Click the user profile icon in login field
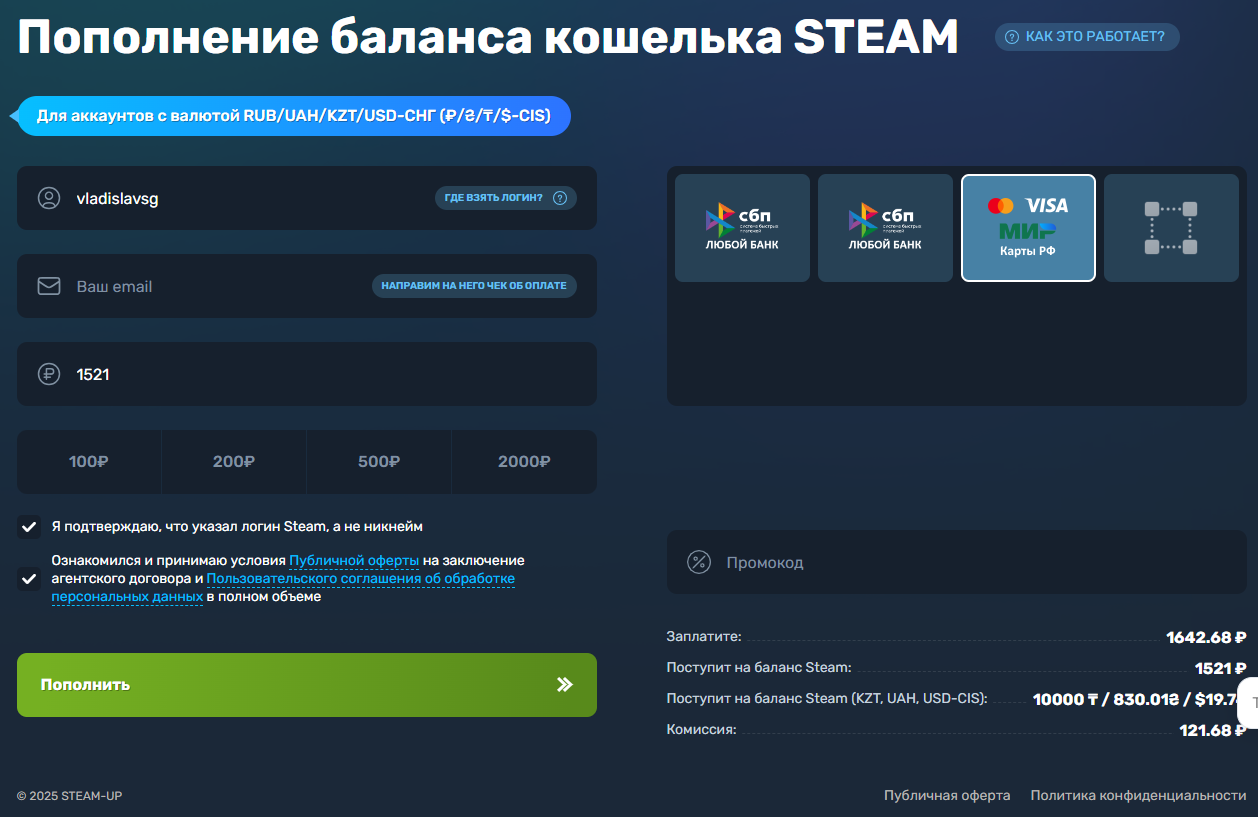Viewport: 1258px width, 817px height. tap(49, 198)
